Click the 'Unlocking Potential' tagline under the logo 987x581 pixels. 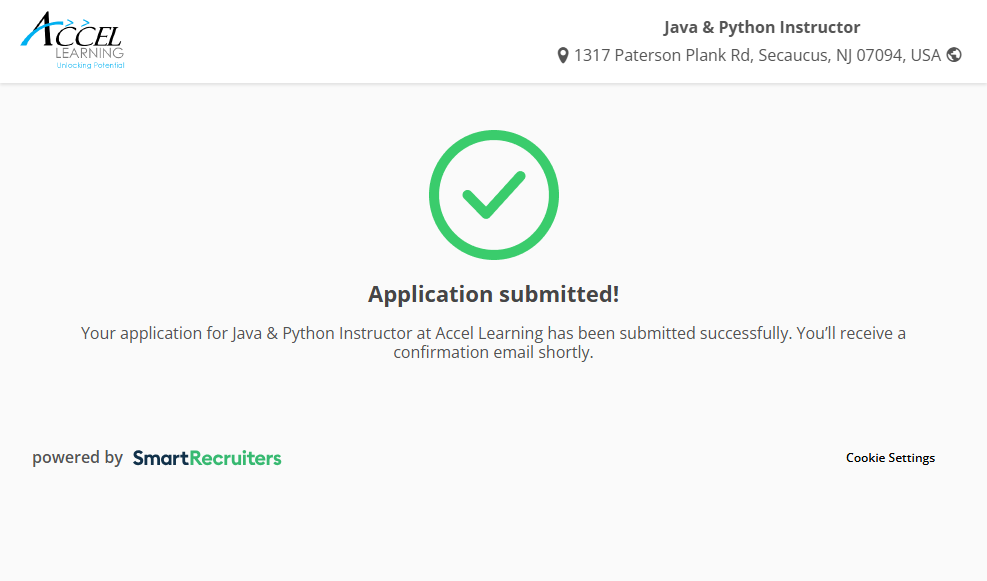(90, 65)
